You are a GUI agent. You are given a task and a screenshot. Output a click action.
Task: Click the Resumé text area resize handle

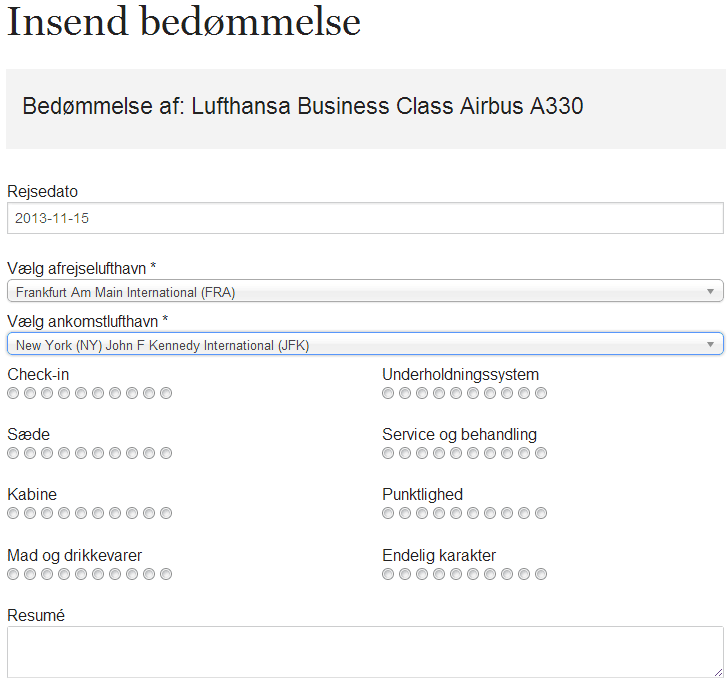pos(717,672)
